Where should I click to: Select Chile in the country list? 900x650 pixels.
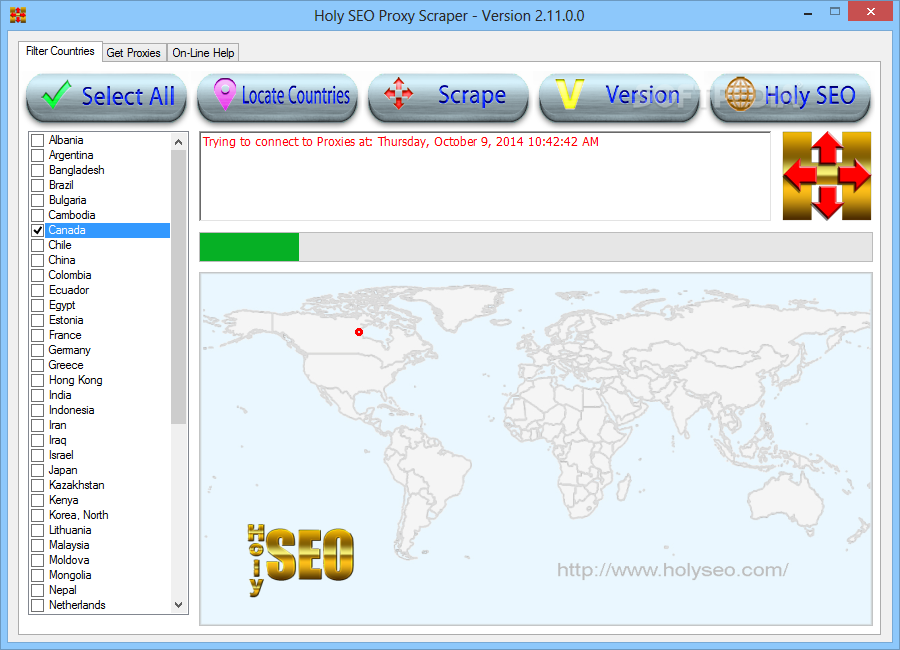60,245
